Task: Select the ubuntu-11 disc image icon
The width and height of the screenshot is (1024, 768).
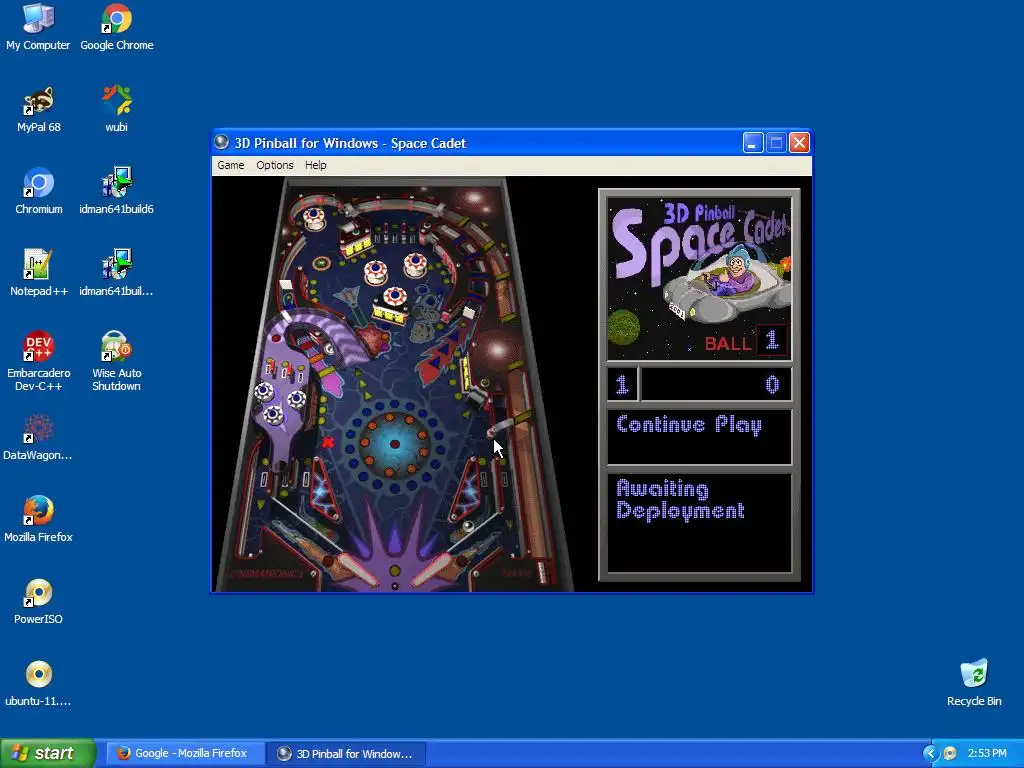Action: click(x=39, y=683)
